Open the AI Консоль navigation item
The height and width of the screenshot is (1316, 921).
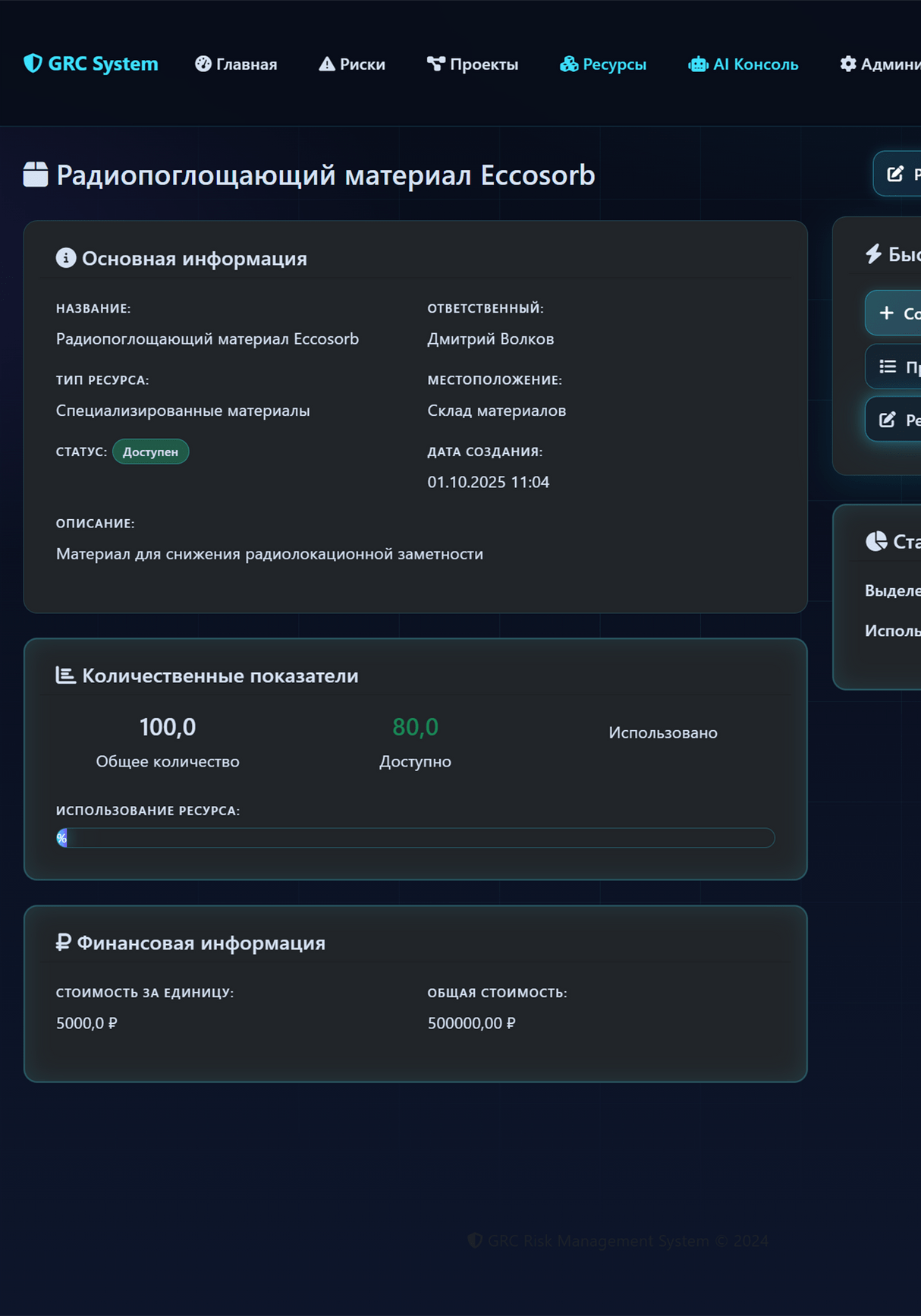coord(743,64)
